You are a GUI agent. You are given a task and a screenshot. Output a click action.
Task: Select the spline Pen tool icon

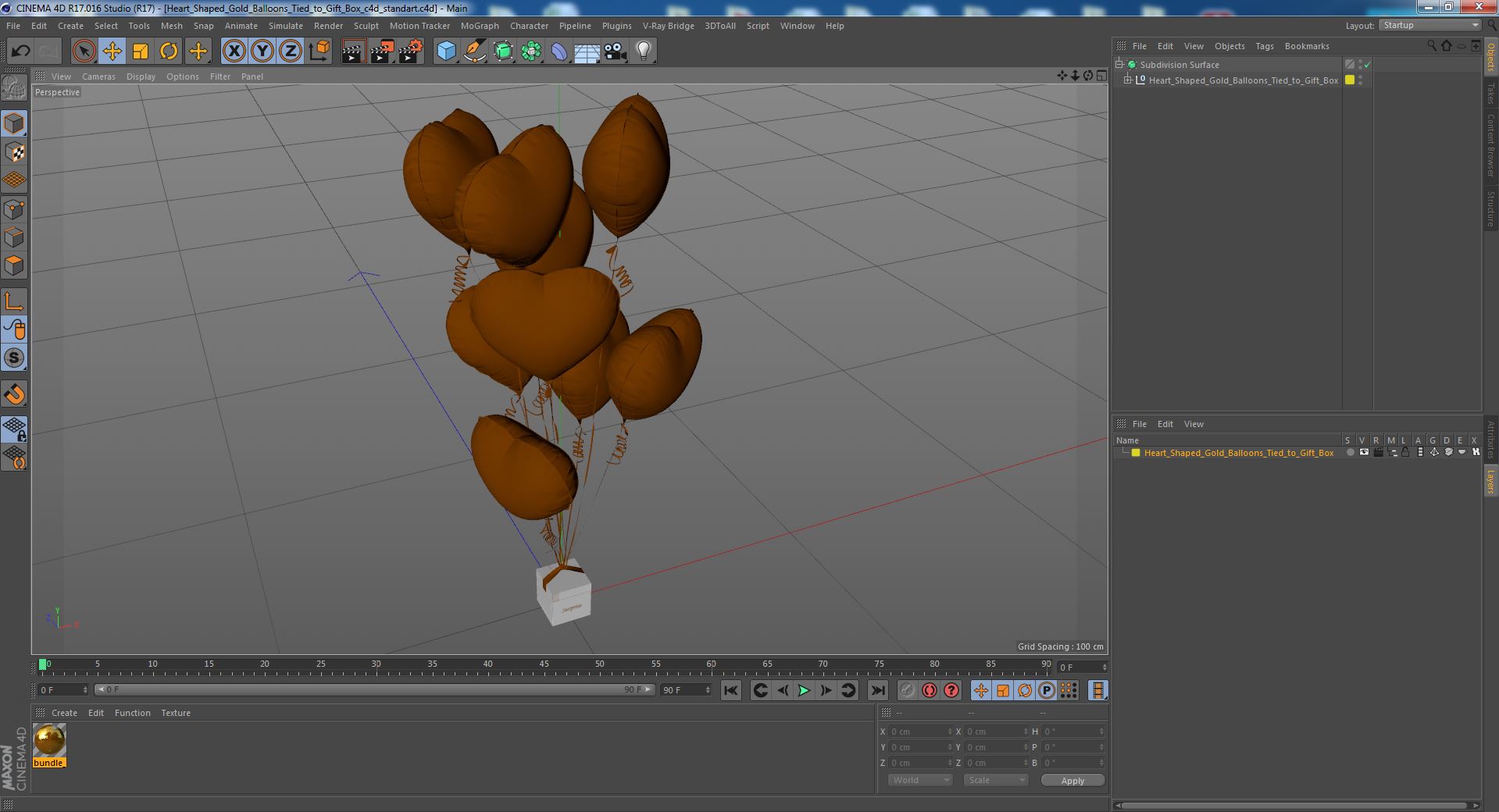point(474,52)
